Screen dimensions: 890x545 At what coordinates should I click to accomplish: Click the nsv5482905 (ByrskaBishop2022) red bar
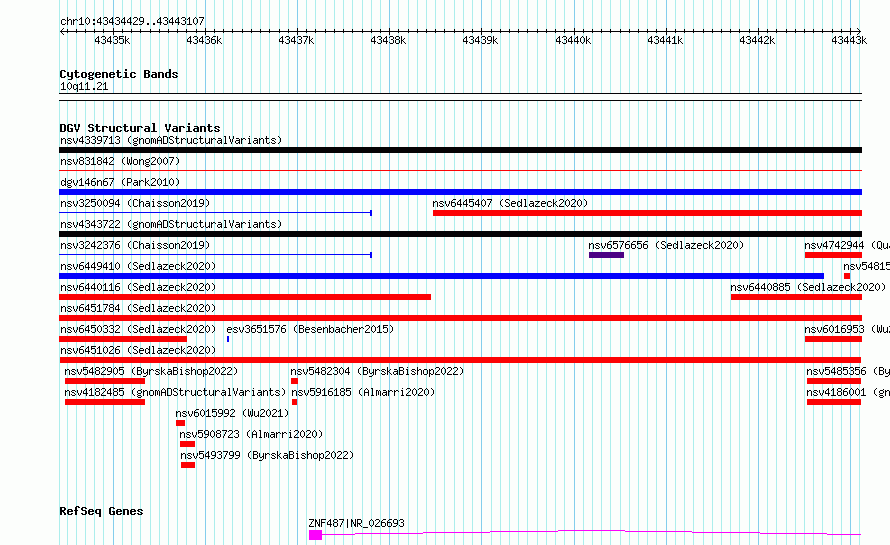(105, 381)
